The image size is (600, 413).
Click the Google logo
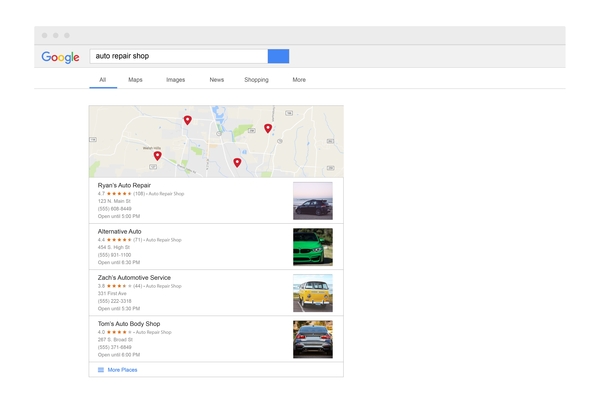coord(60,57)
